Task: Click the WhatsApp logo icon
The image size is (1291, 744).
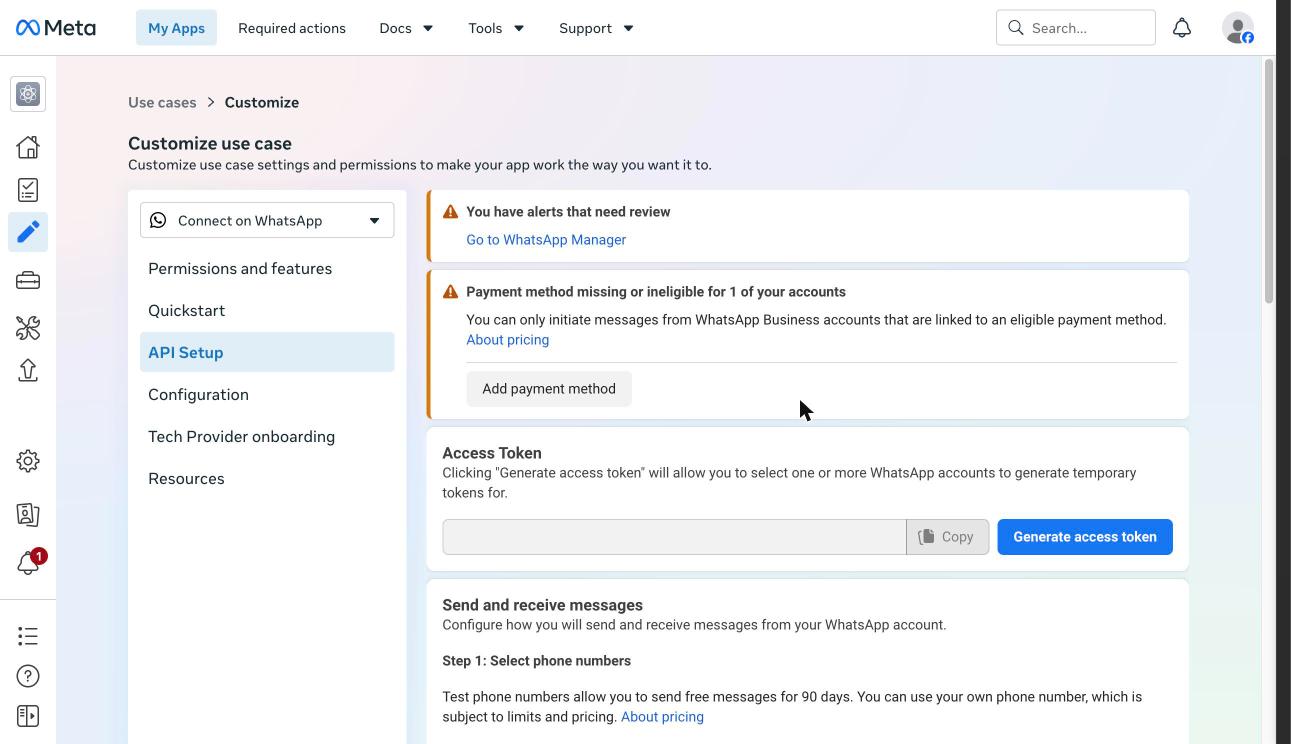Action: 158,220
